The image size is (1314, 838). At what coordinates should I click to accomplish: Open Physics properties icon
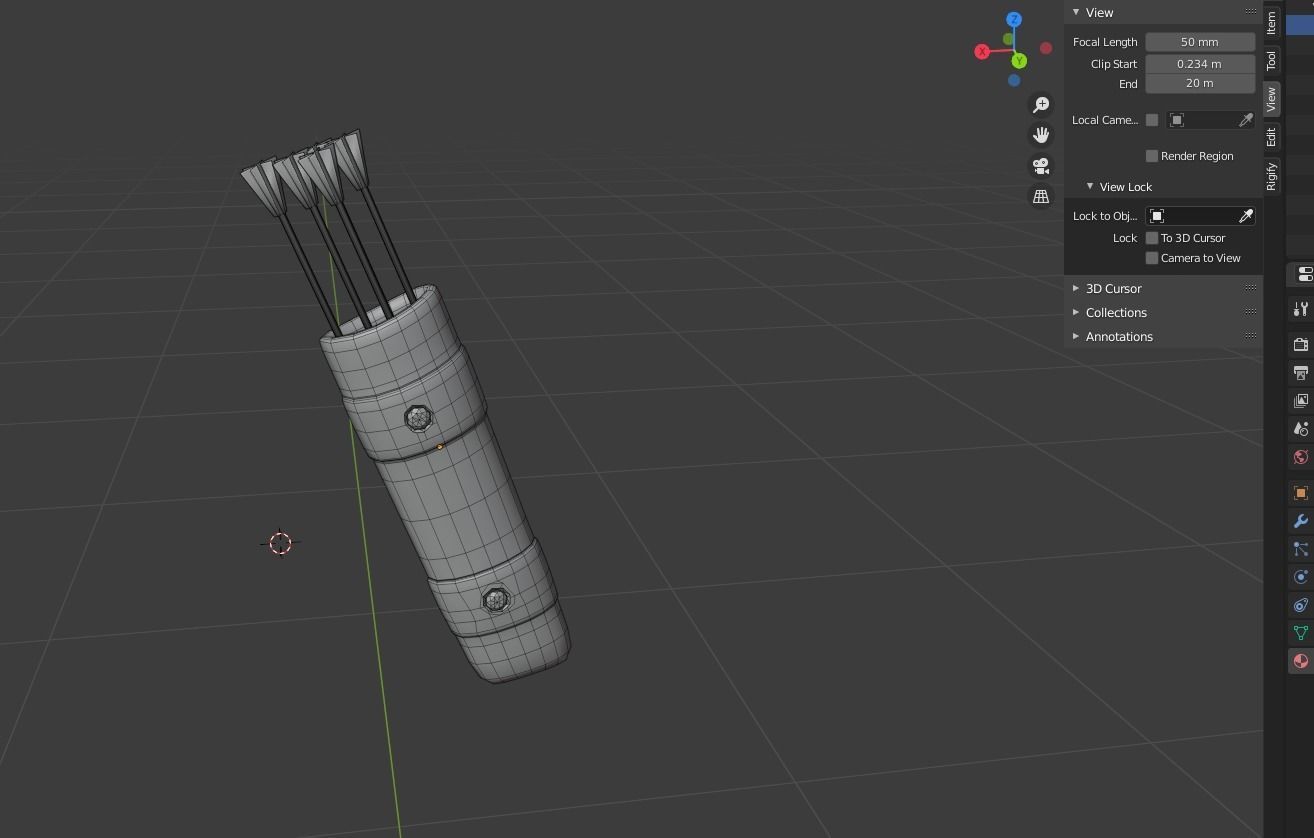coord(1300,577)
